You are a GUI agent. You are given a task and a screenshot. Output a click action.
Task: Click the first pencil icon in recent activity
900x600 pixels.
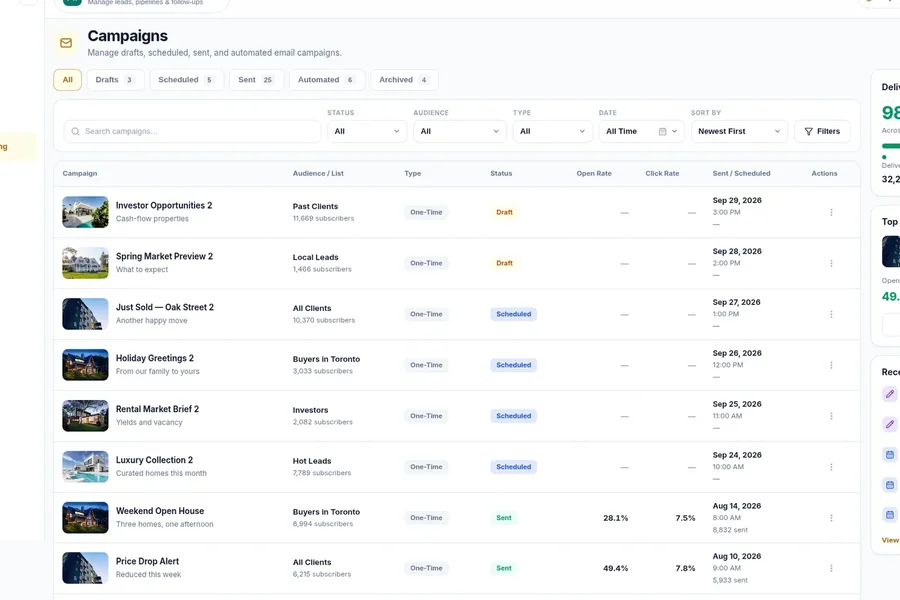[x=890, y=394]
